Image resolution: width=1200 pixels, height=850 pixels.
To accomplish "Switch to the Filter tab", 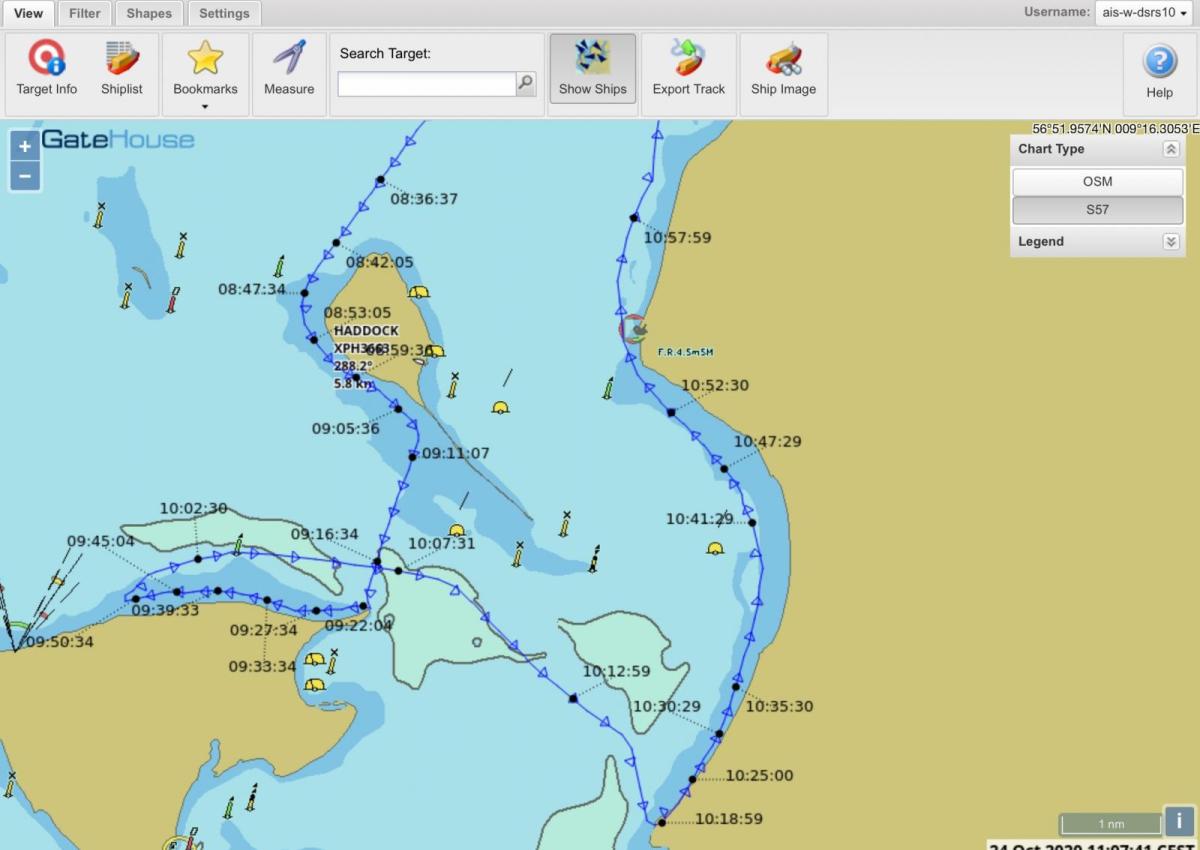I will [x=85, y=13].
